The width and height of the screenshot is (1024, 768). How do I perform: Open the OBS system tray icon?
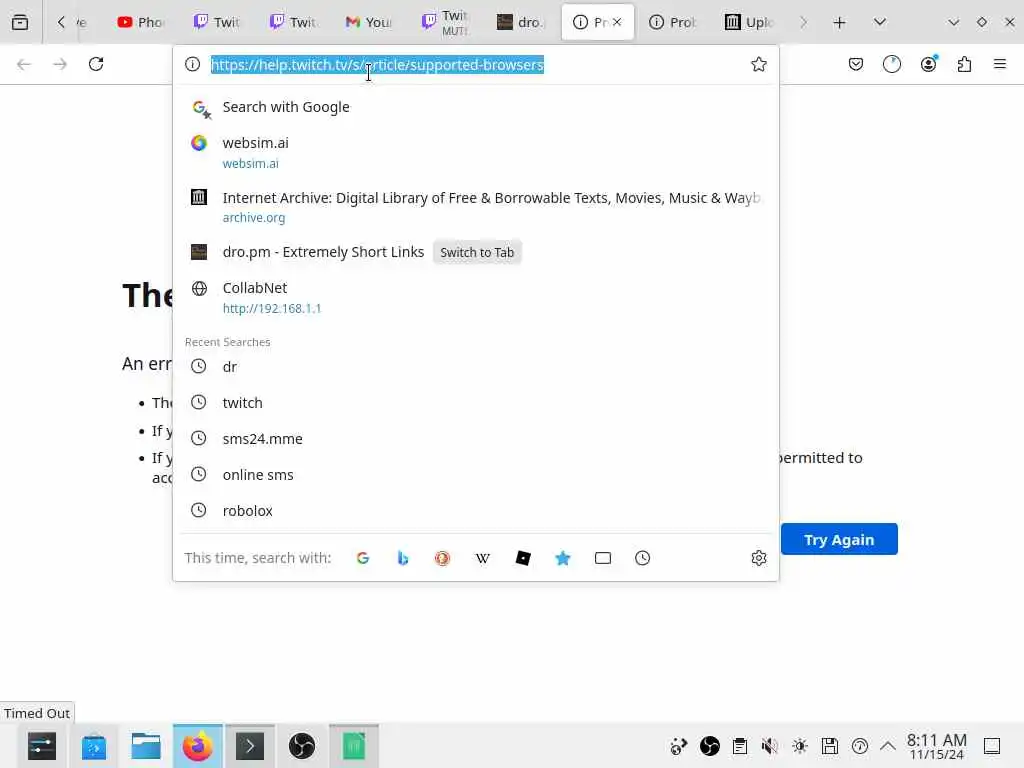[709, 746]
